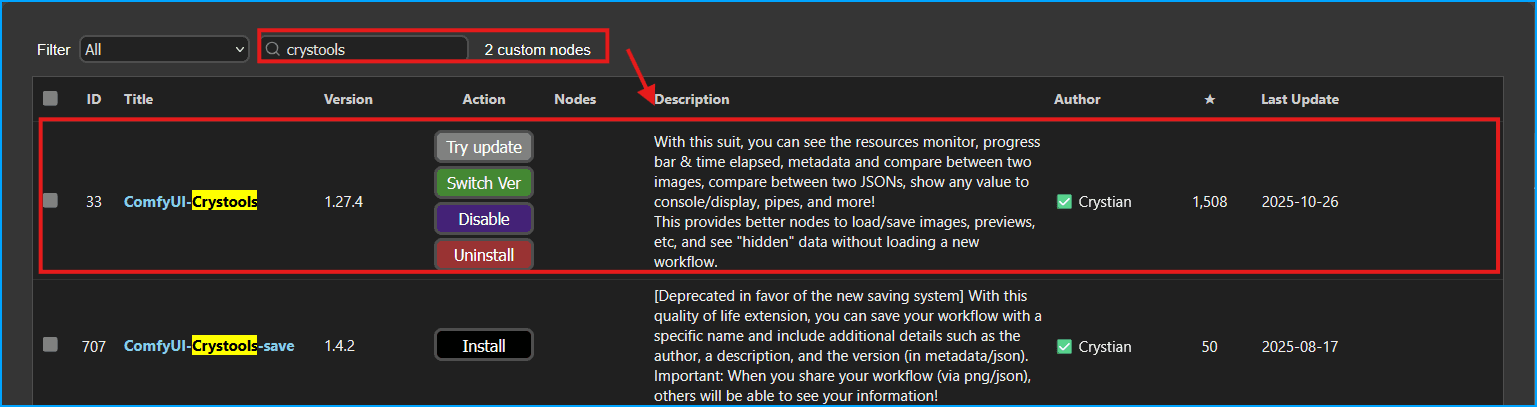
Task: Check the ComfyUI-Crystools-save row checkbox
Action: 50,345
